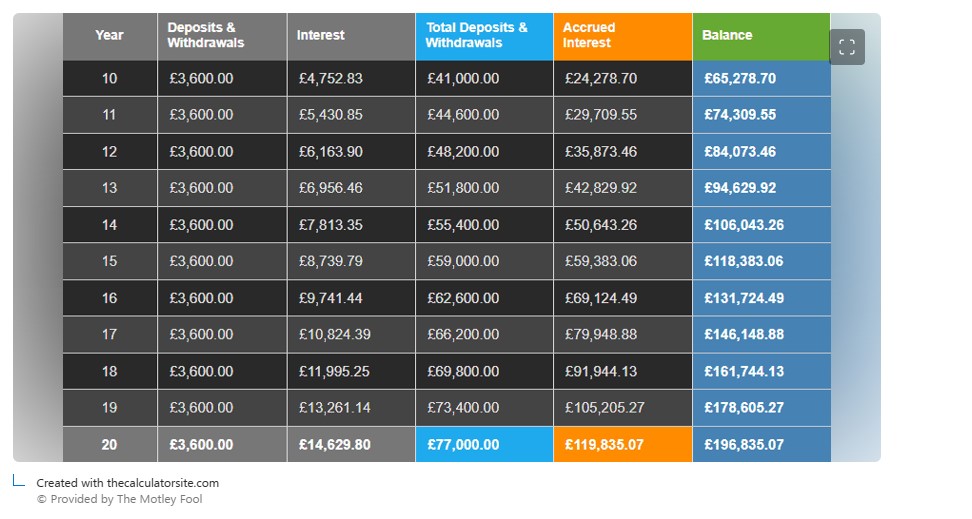Select the £59,000.00 total deposits cell

coord(463,261)
